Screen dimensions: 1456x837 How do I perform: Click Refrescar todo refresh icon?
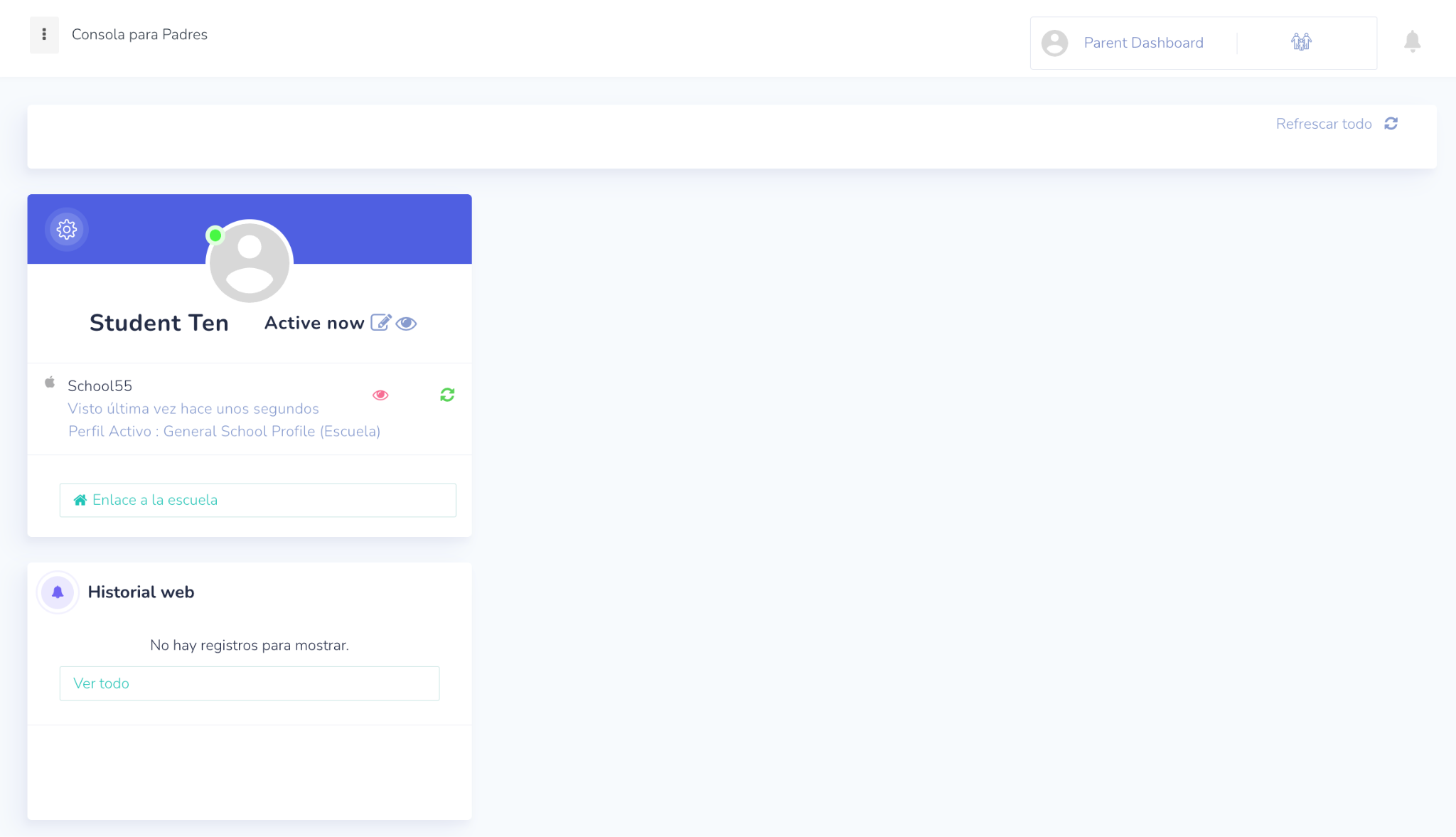(1391, 124)
